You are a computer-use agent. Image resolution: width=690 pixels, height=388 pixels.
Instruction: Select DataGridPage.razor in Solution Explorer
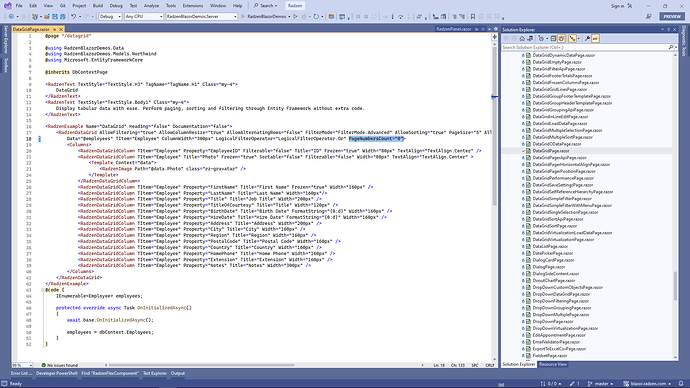tap(551, 151)
